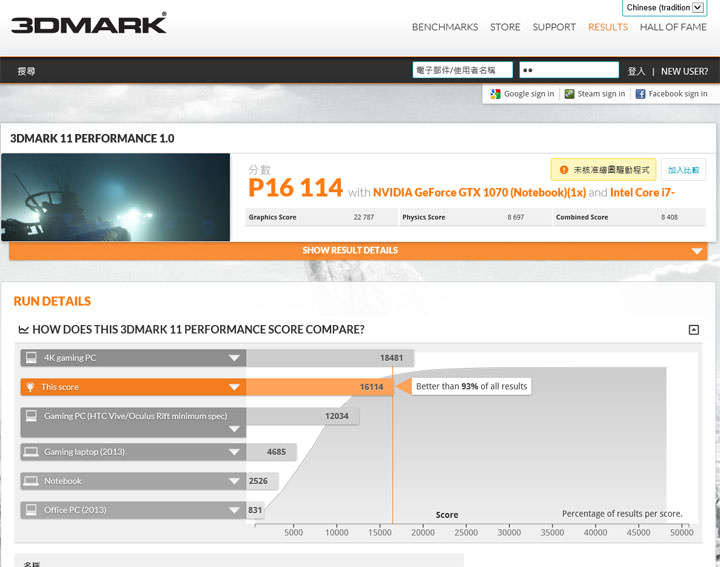Click the 3DMark logo
Viewport: 720px width, 567px height.
pyautogui.click(x=88, y=22)
